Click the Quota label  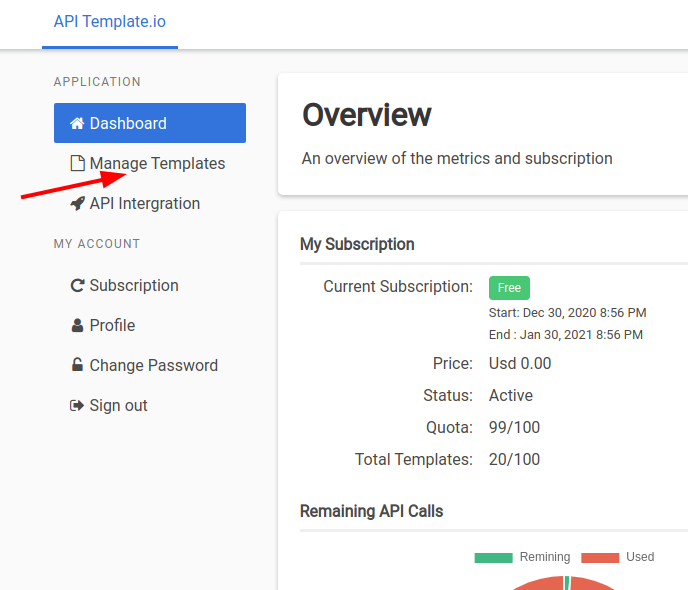(449, 427)
